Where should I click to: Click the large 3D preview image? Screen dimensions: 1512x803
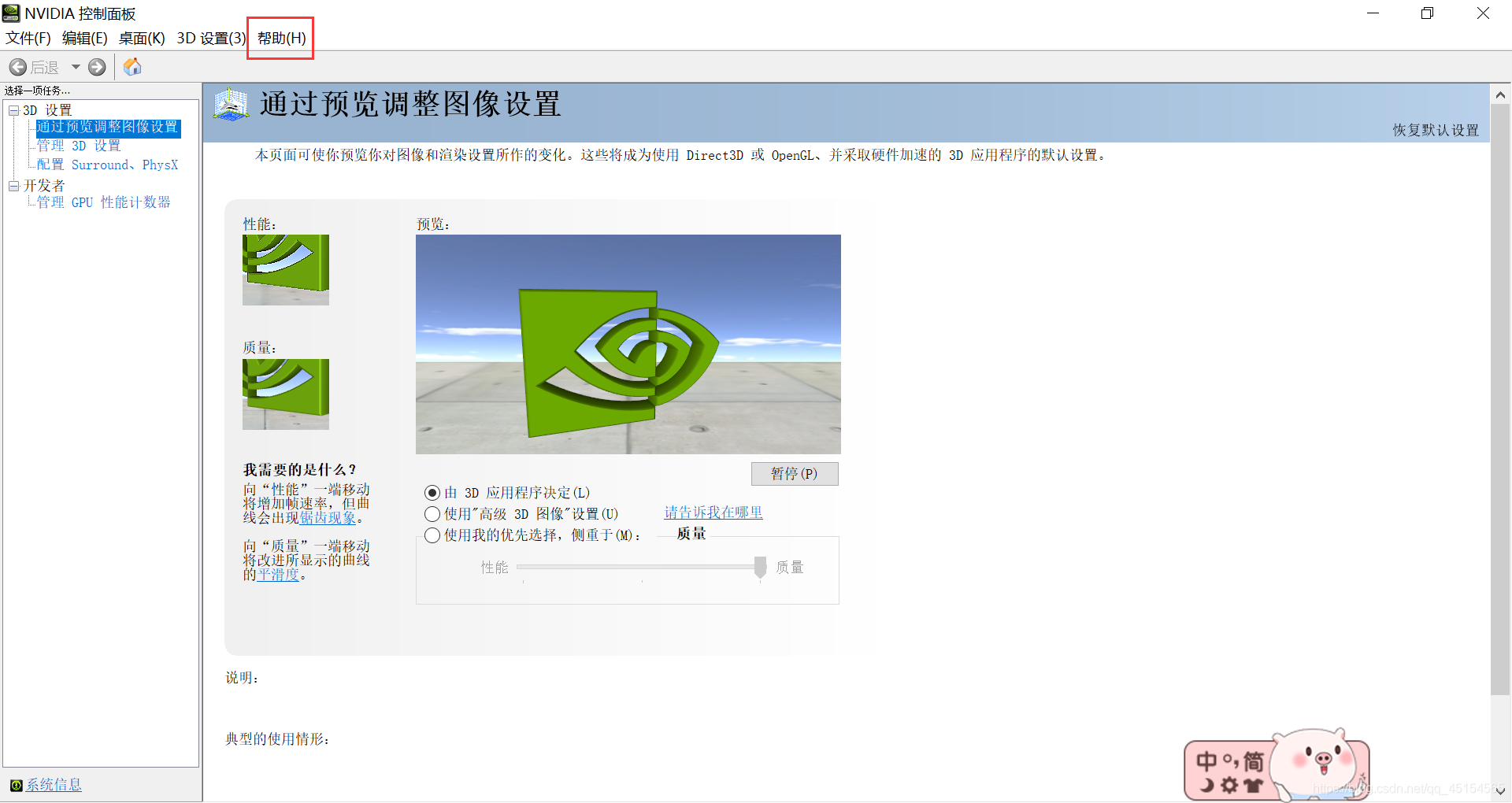(628, 344)
